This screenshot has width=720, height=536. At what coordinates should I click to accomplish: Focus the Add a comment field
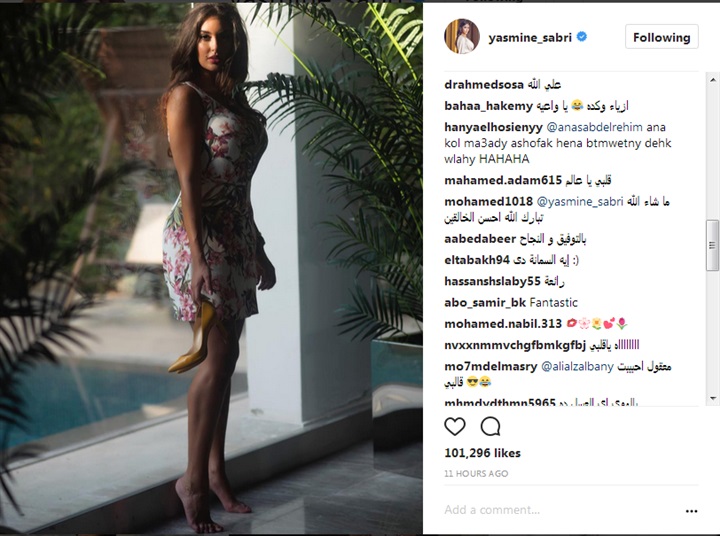coord(560,510)
